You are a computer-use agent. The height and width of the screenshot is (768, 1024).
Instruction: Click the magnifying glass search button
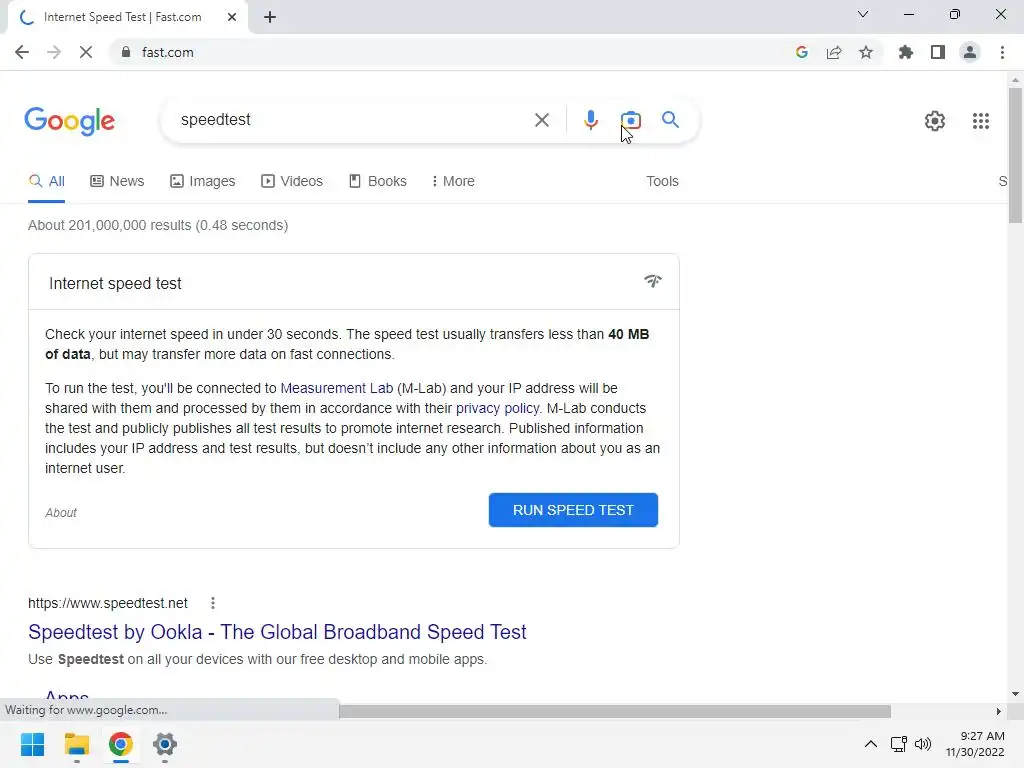tap(670, 120)
